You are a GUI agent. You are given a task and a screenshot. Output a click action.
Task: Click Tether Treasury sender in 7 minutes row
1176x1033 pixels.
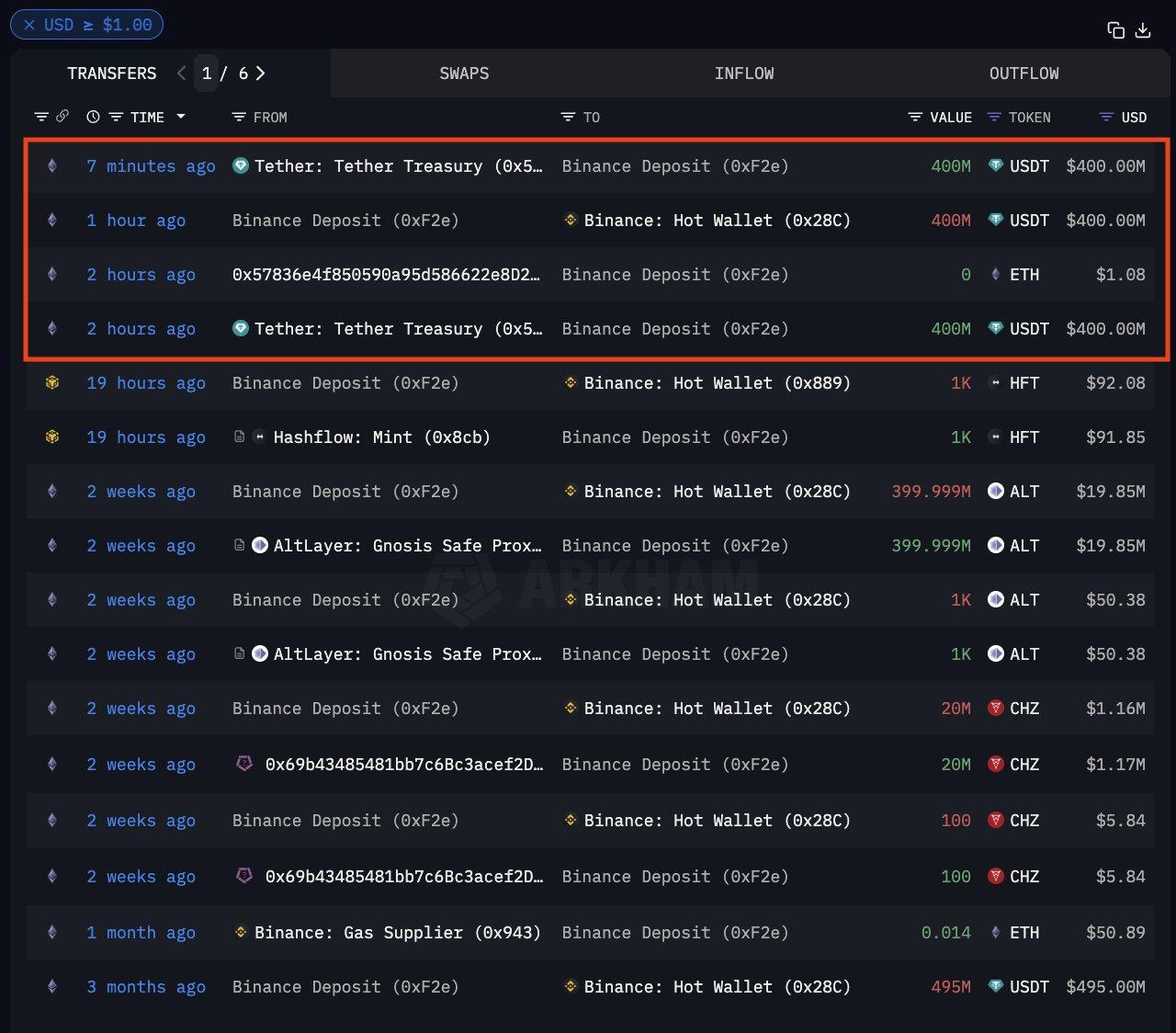click(399, 166)
